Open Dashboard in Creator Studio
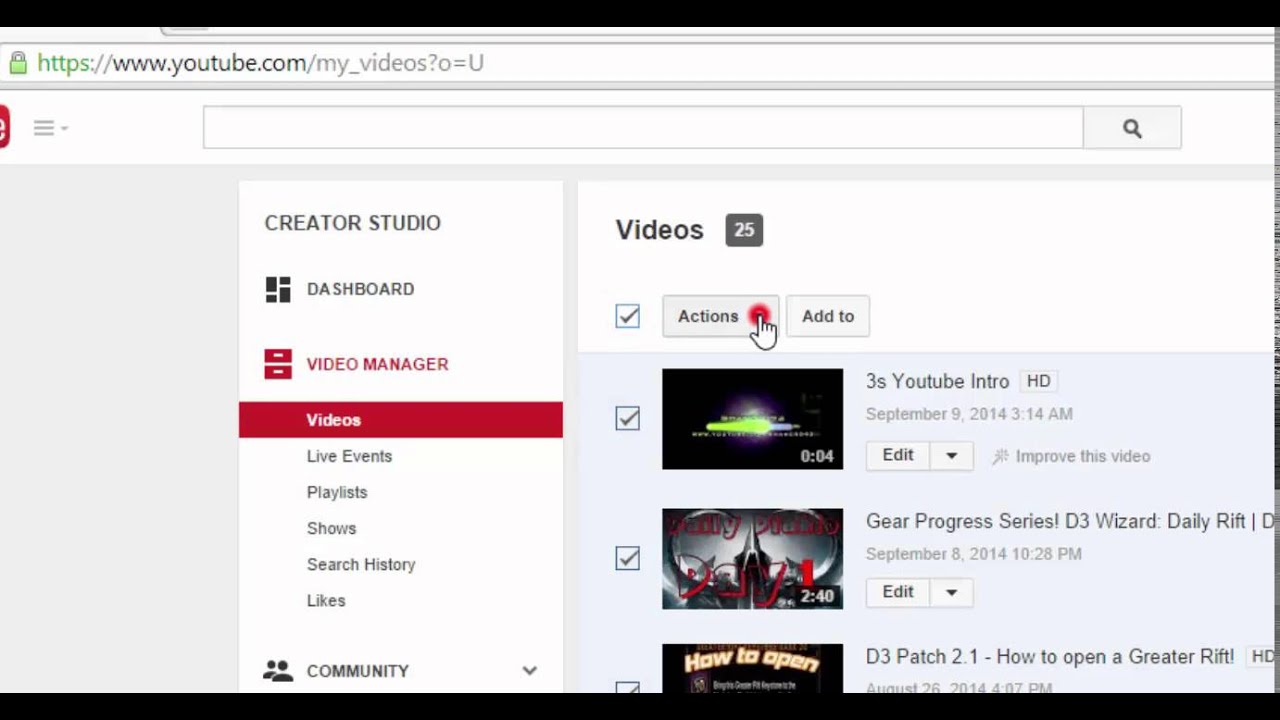The height and width of the screenshot is (720, 1280). click(x=360, y=289)
